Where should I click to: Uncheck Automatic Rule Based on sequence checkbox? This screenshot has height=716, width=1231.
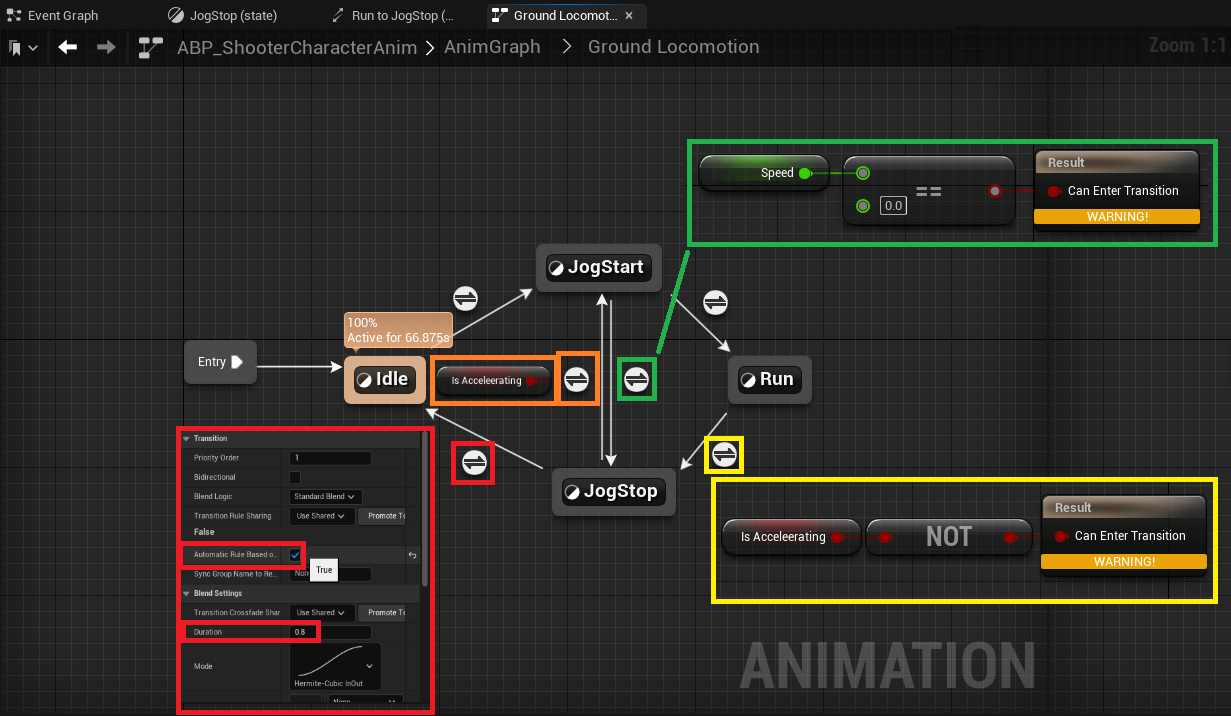click(295, 554)
